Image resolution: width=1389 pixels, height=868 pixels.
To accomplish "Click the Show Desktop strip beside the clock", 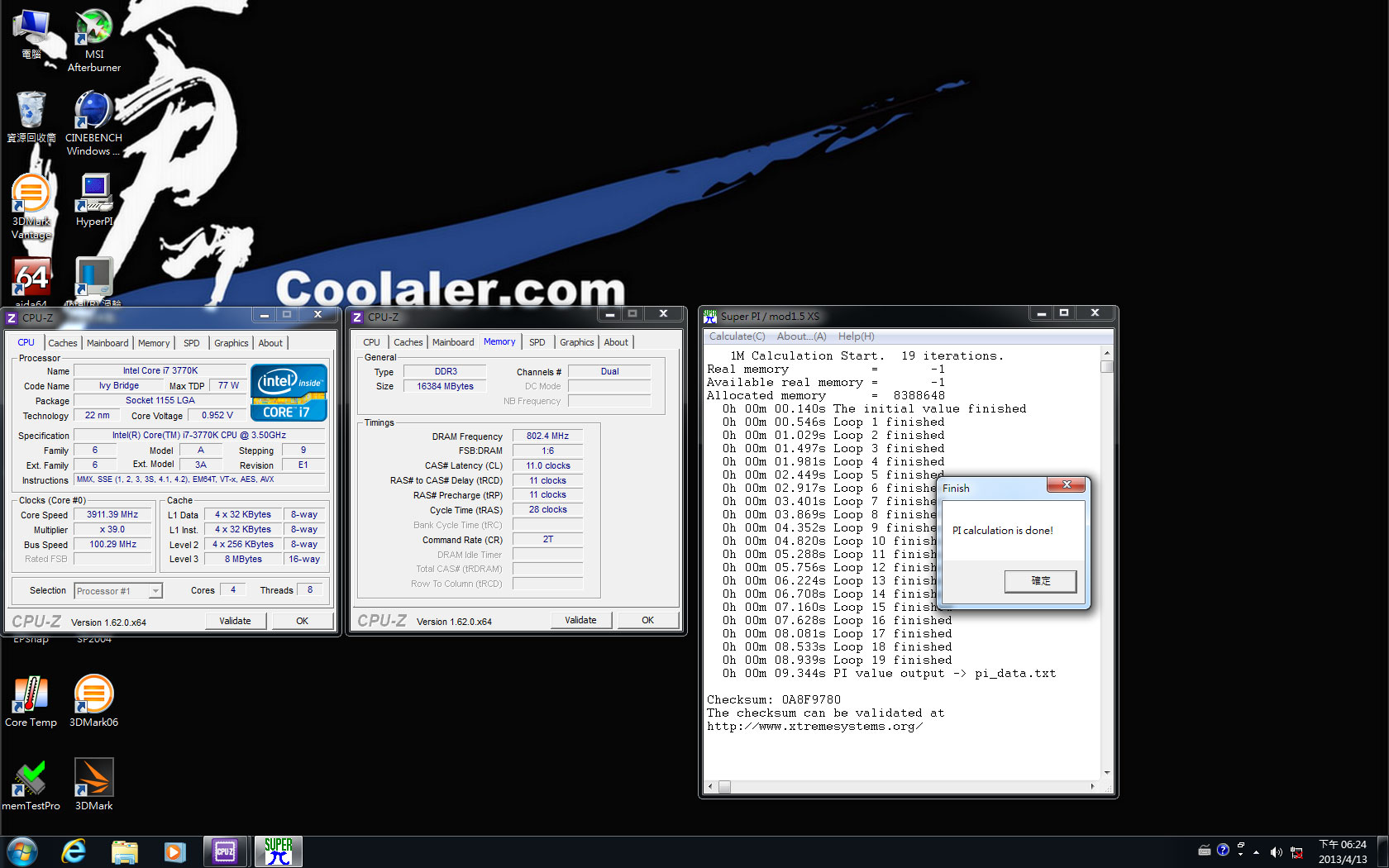I will pos(1382,851).
